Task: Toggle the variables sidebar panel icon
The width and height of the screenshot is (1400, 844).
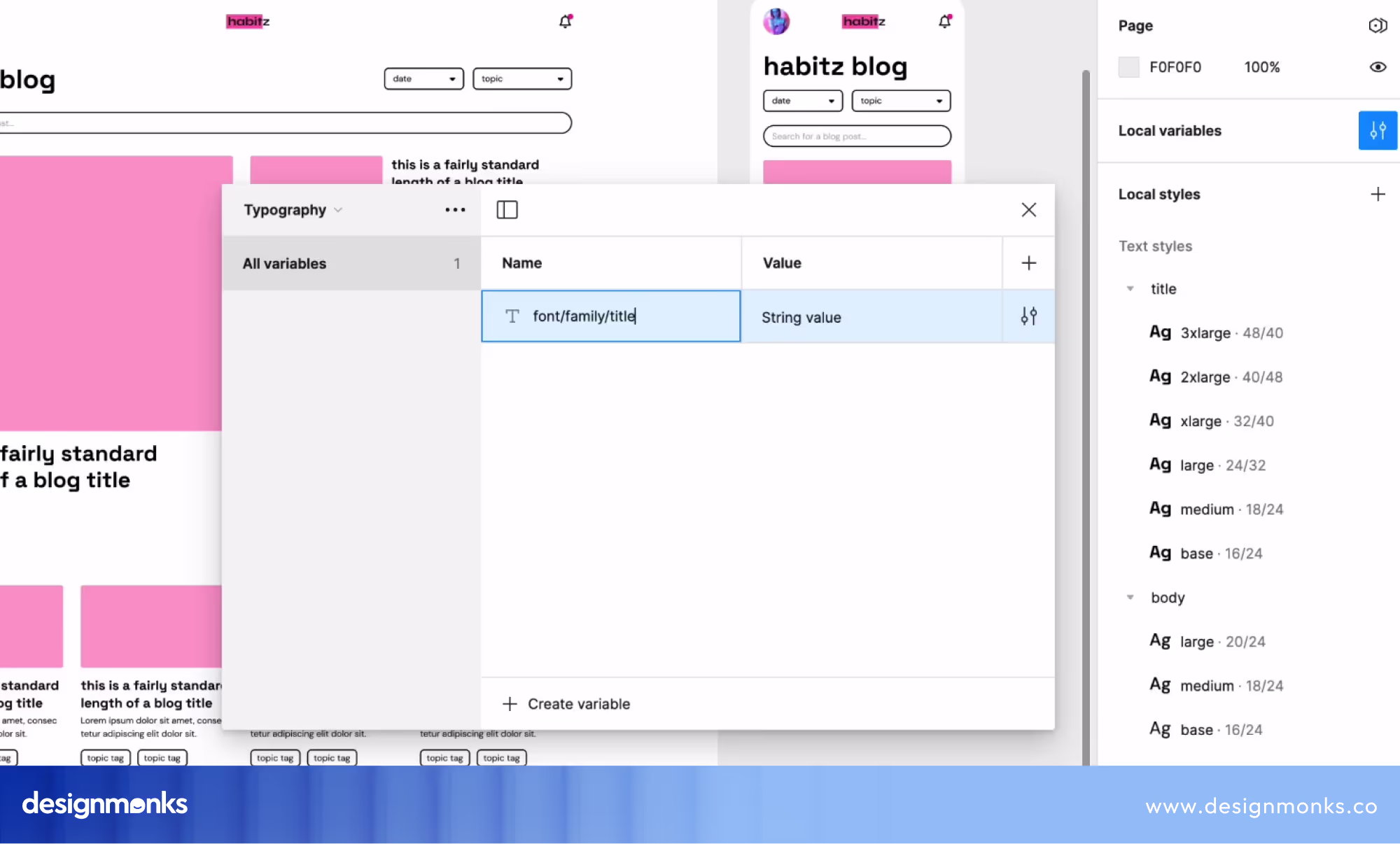Action: click(507, 210)
